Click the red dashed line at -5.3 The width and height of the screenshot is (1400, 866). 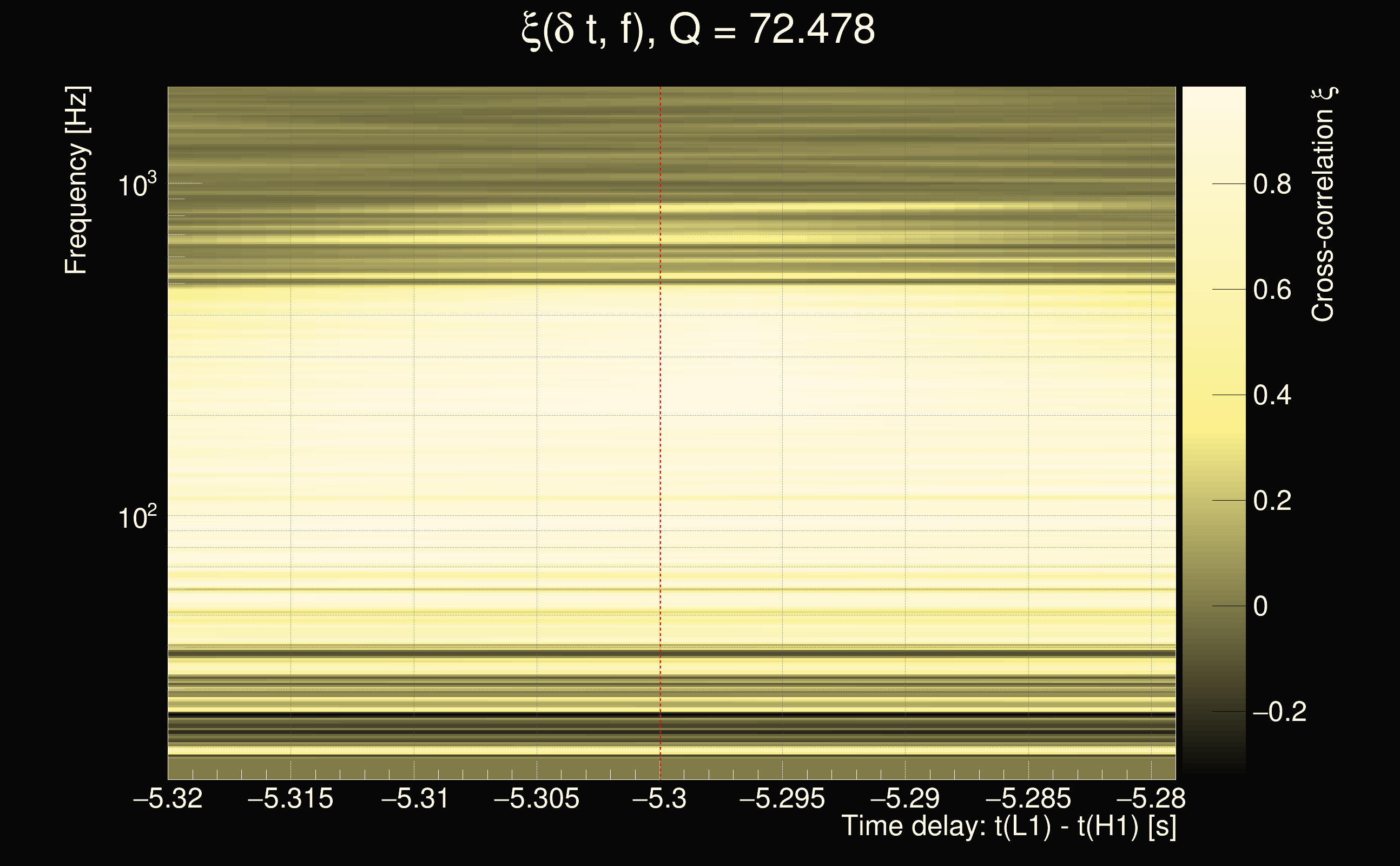660,401
